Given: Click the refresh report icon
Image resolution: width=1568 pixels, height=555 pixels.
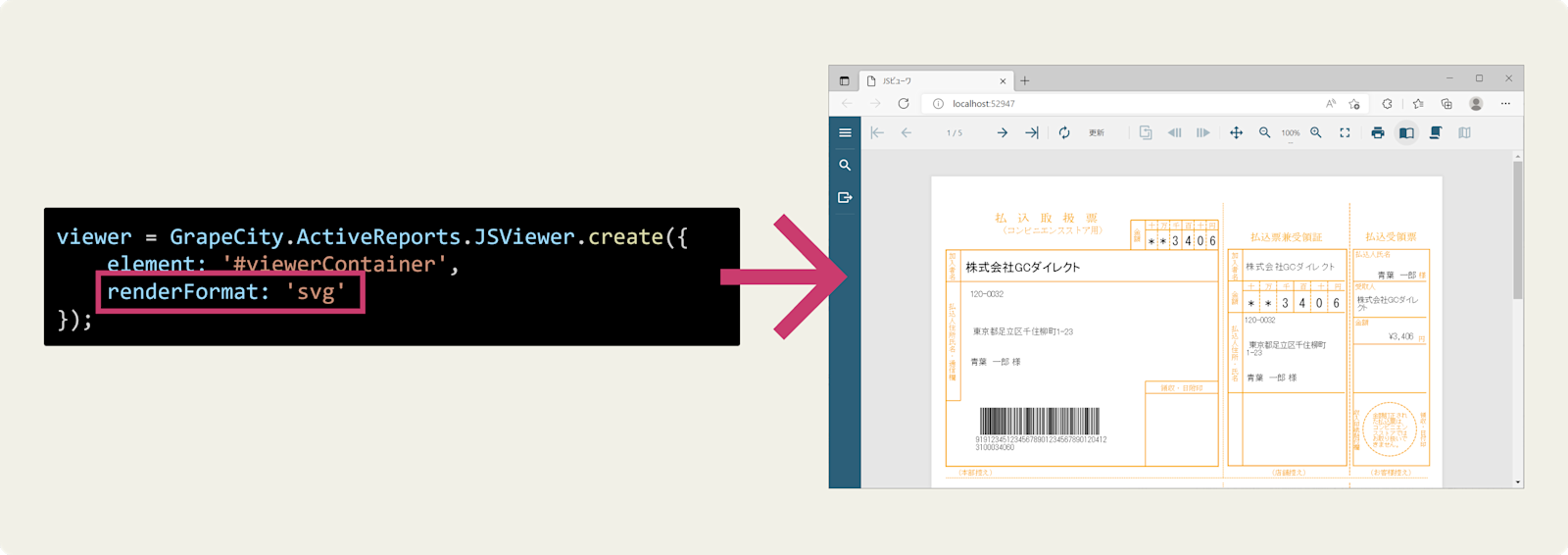Looking at the screenshot, I should point(1064,133).
